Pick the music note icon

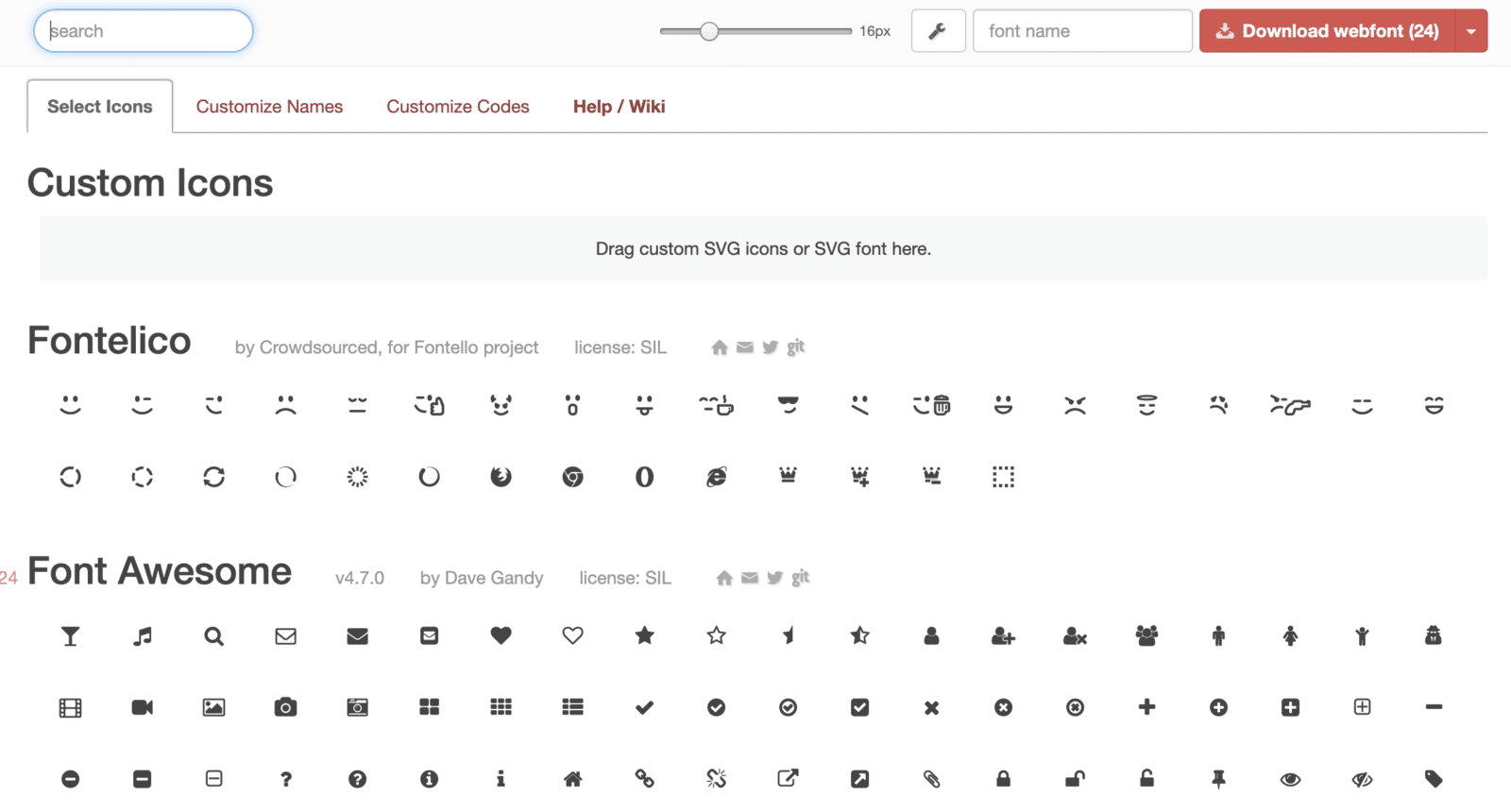pos(143,636)
